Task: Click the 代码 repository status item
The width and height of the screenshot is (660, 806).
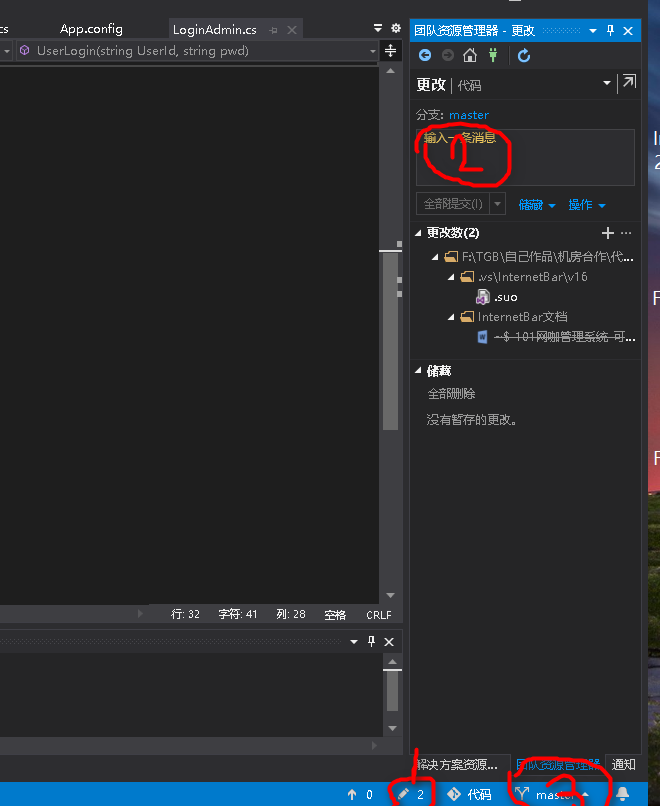Action: [469, 795]
